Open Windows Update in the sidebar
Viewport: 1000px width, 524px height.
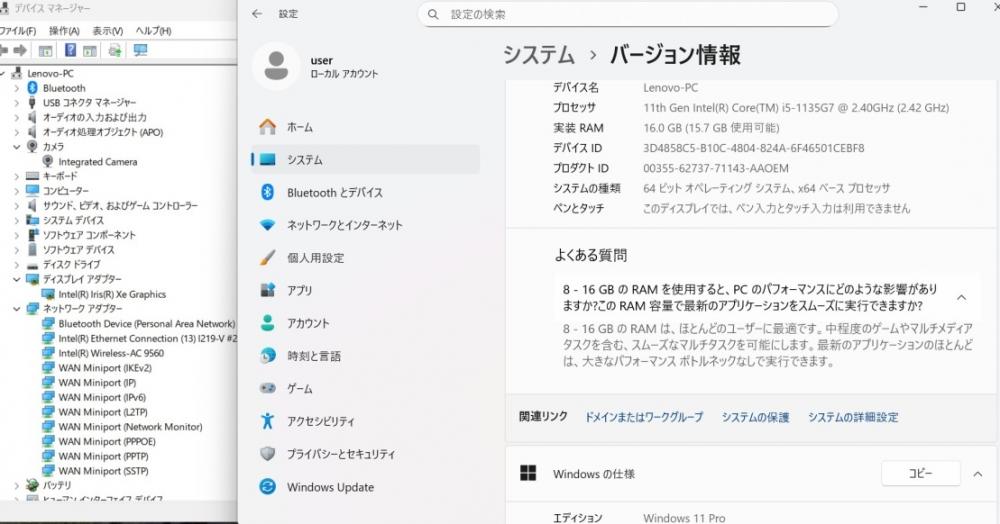[365, 487]
